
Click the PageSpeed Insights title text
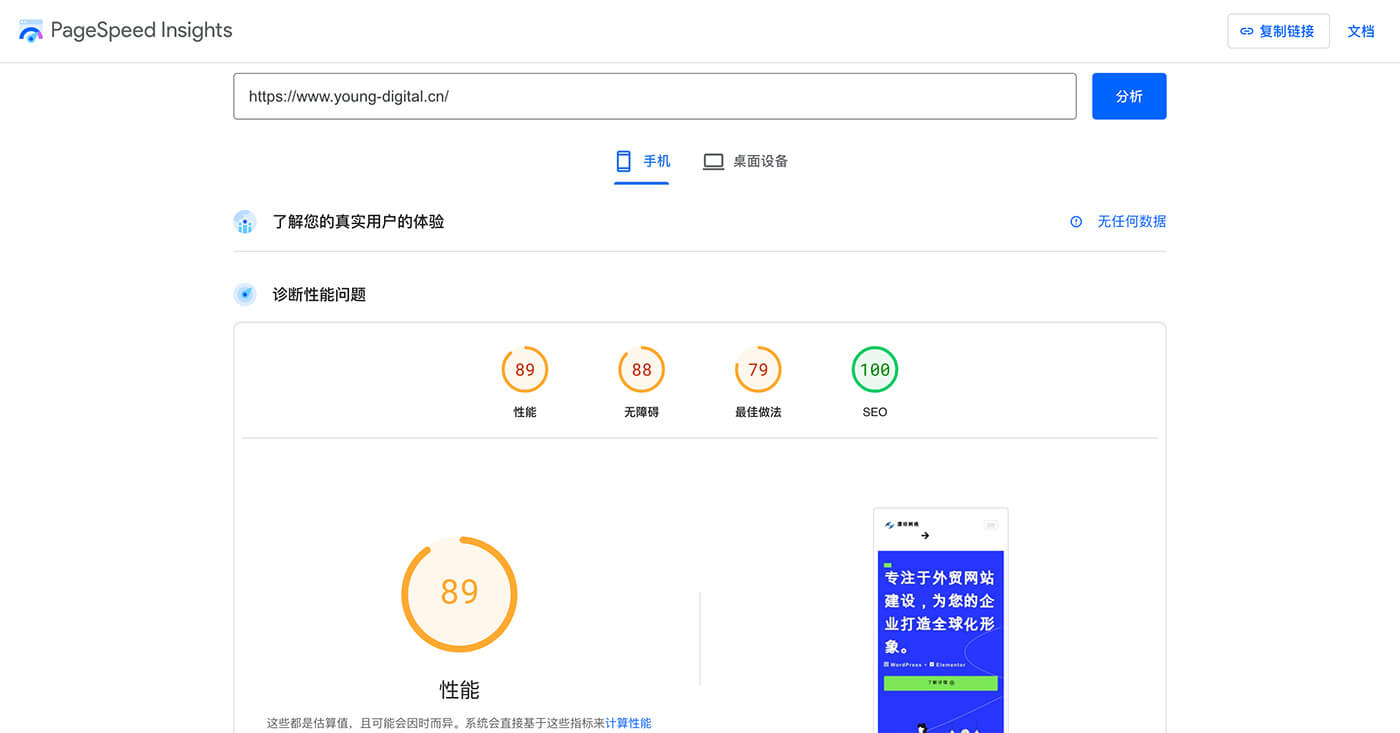click(141, 31)
